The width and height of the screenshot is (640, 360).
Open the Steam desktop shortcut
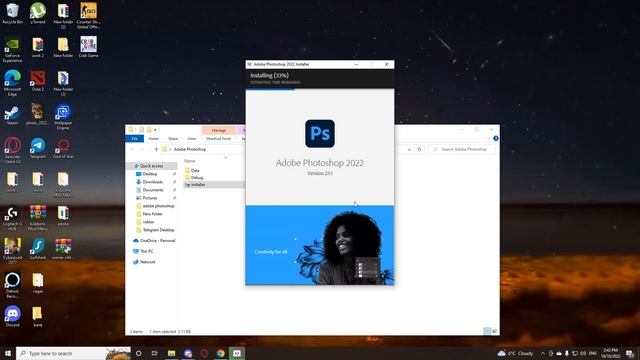[x=12, y=114]
